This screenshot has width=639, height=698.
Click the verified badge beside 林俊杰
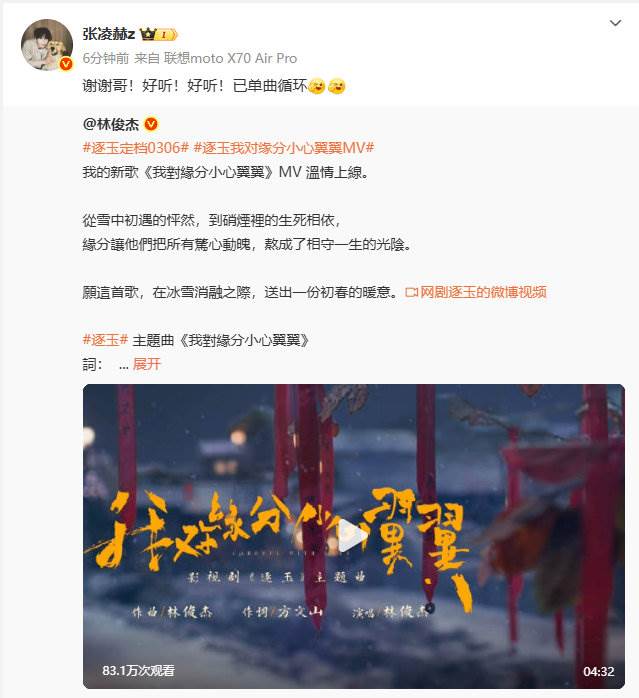pyautogui.click(x=151, y=124)
